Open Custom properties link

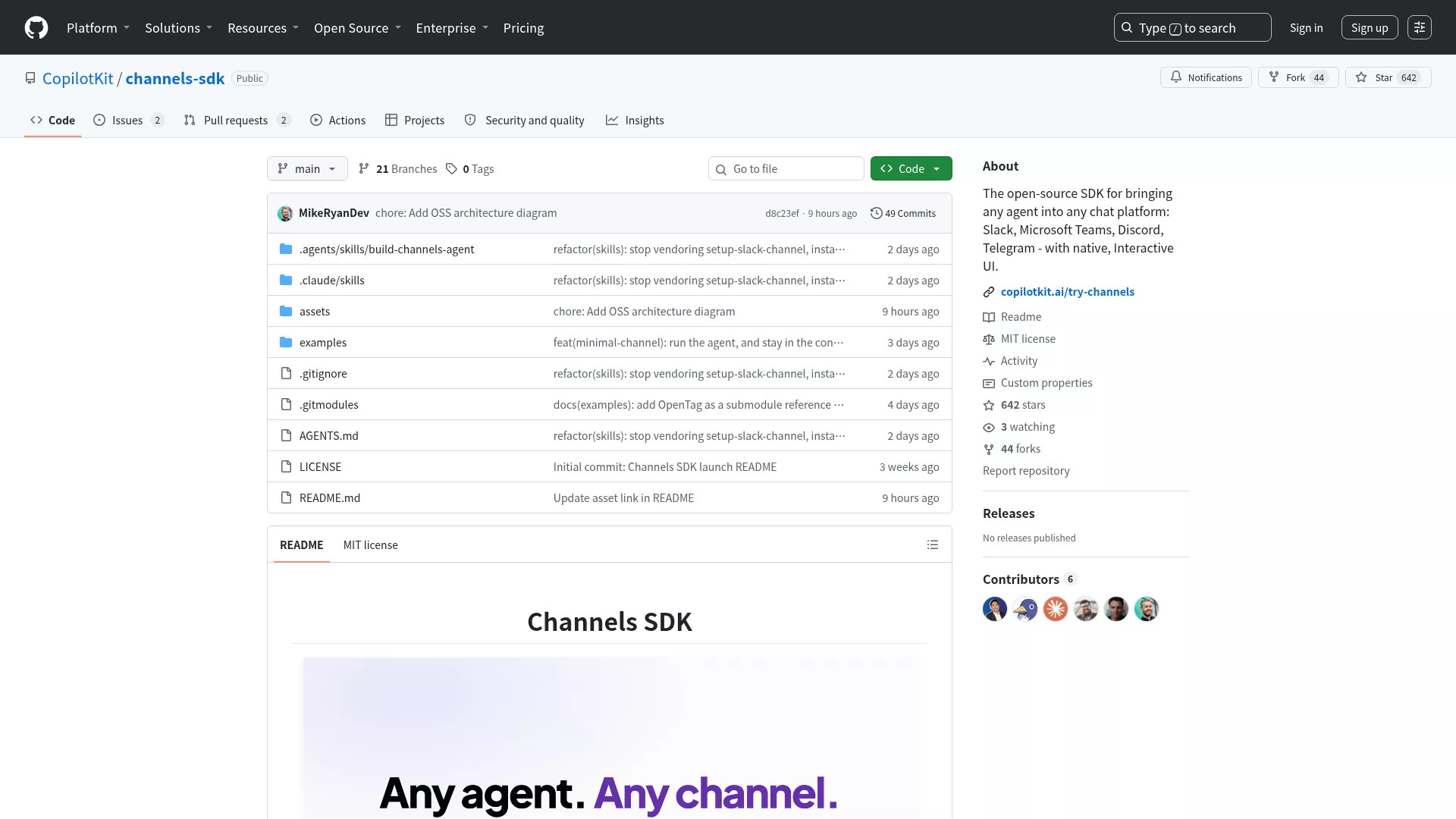1037,384
